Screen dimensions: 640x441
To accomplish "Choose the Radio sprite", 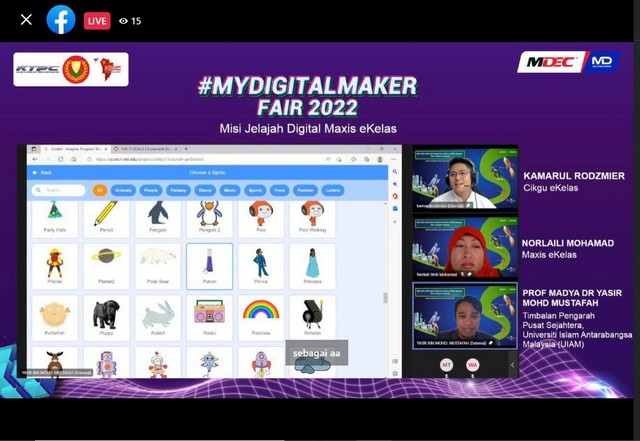I will 209,316.
